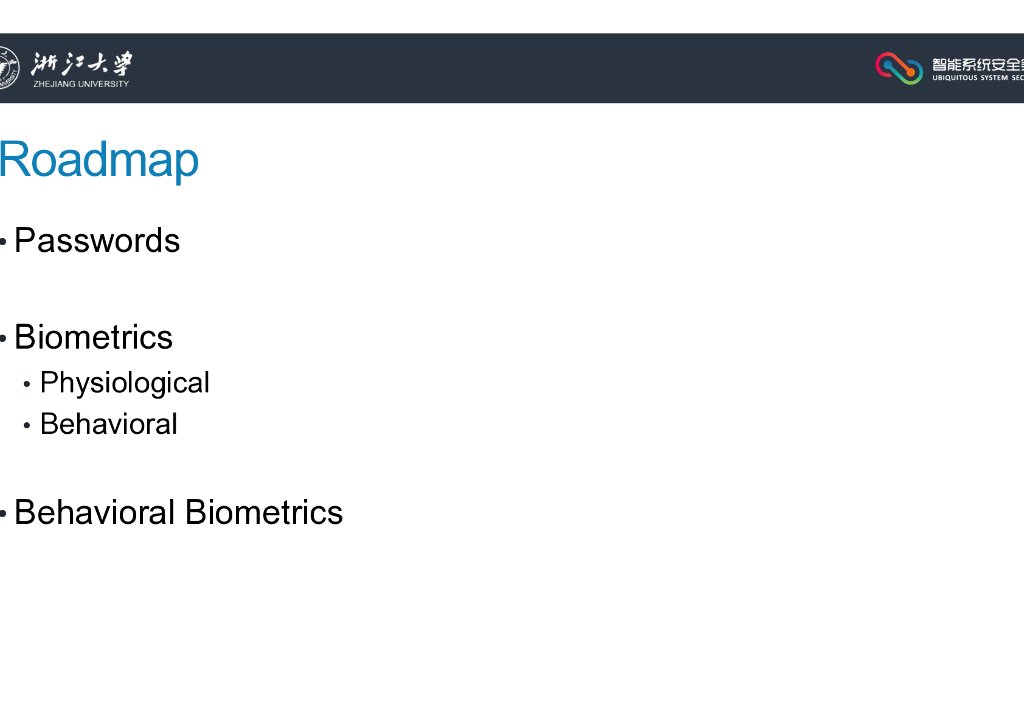This screenshot has height=724, width=1024.
Task: Click the word Behavioral in the last bullet
Action: click(x=95, y=513)
